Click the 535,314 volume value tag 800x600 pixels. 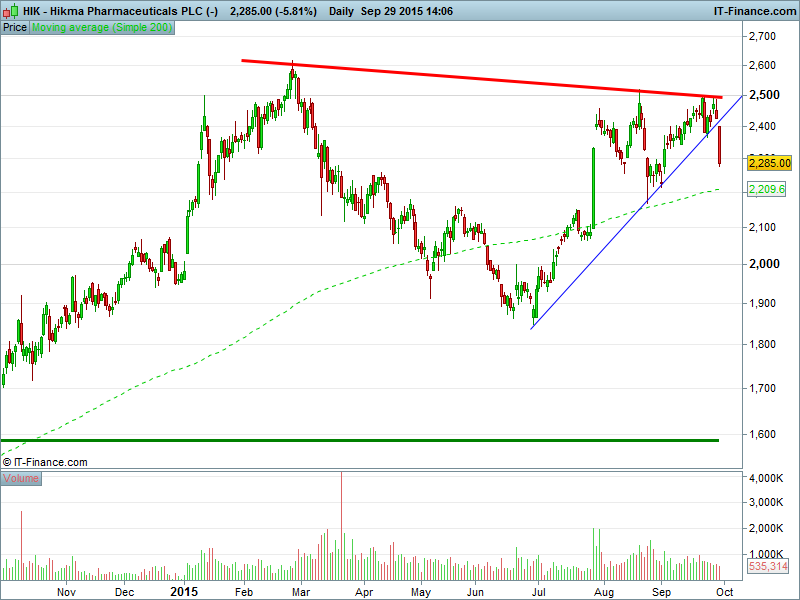(768, 567)
